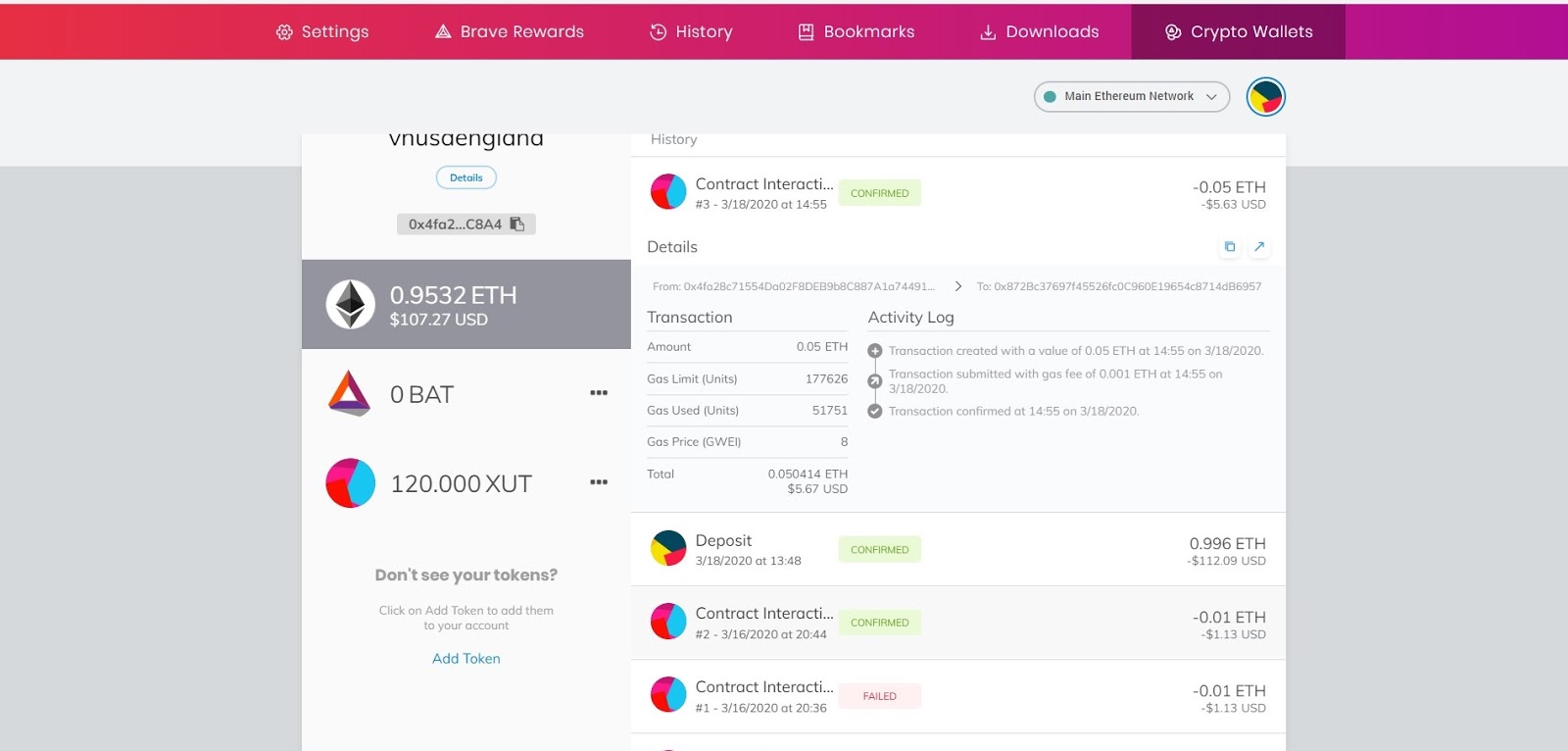Go to Bookmarks tab
This screenshot has height=751, width=1568.
pyautogui.click(x=857, y=31)
